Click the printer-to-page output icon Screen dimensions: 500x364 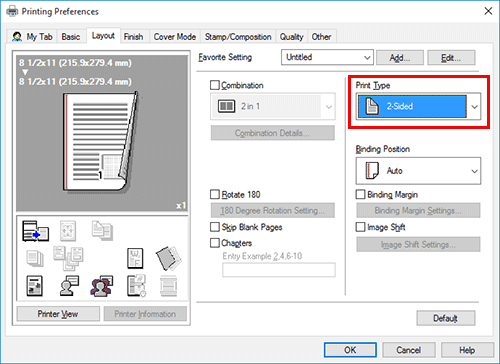[x=35, y=231]
